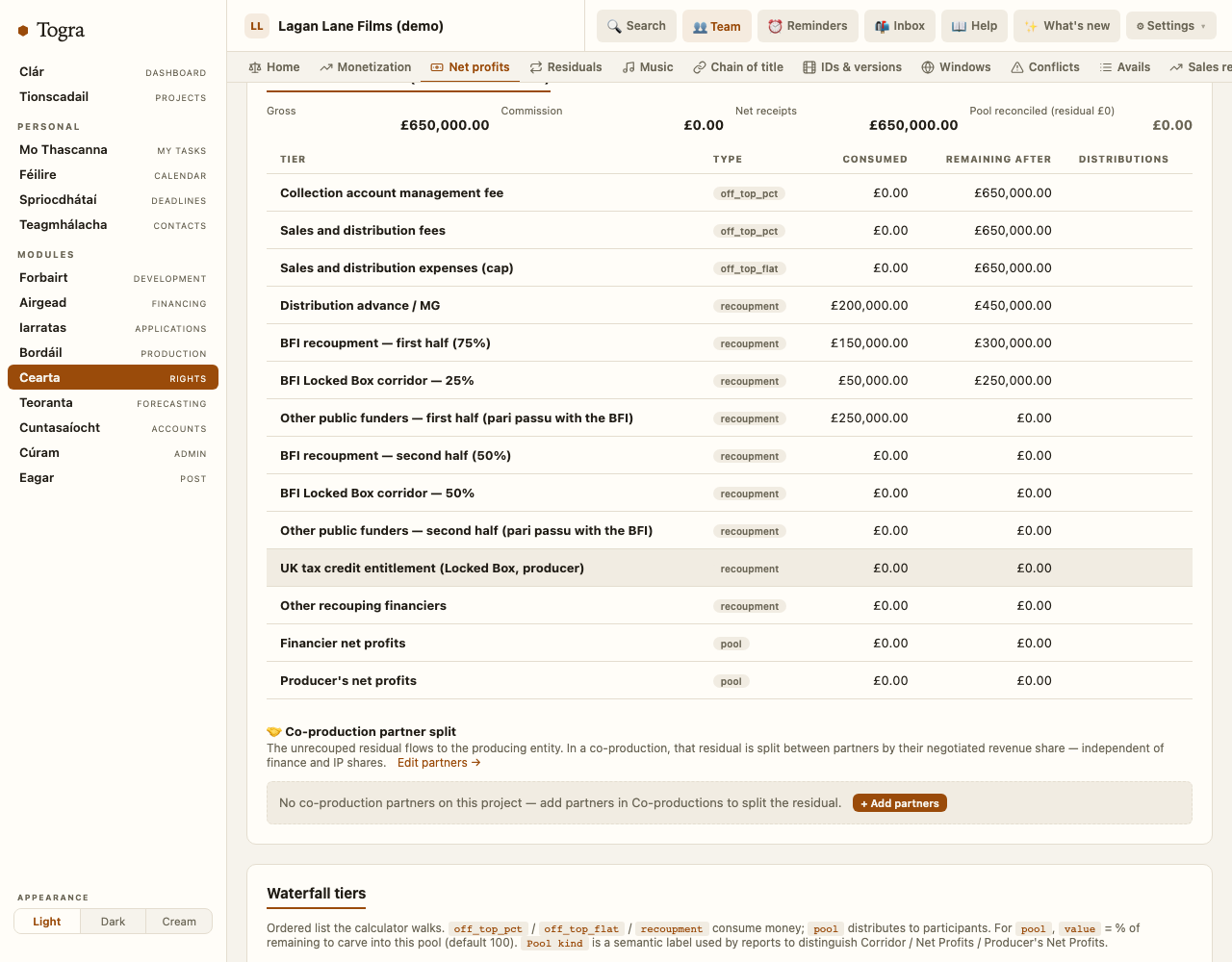1232x962 pixels.
Task: Click the loop arrows icon beside Residuals
Action: tap(536, 67)
